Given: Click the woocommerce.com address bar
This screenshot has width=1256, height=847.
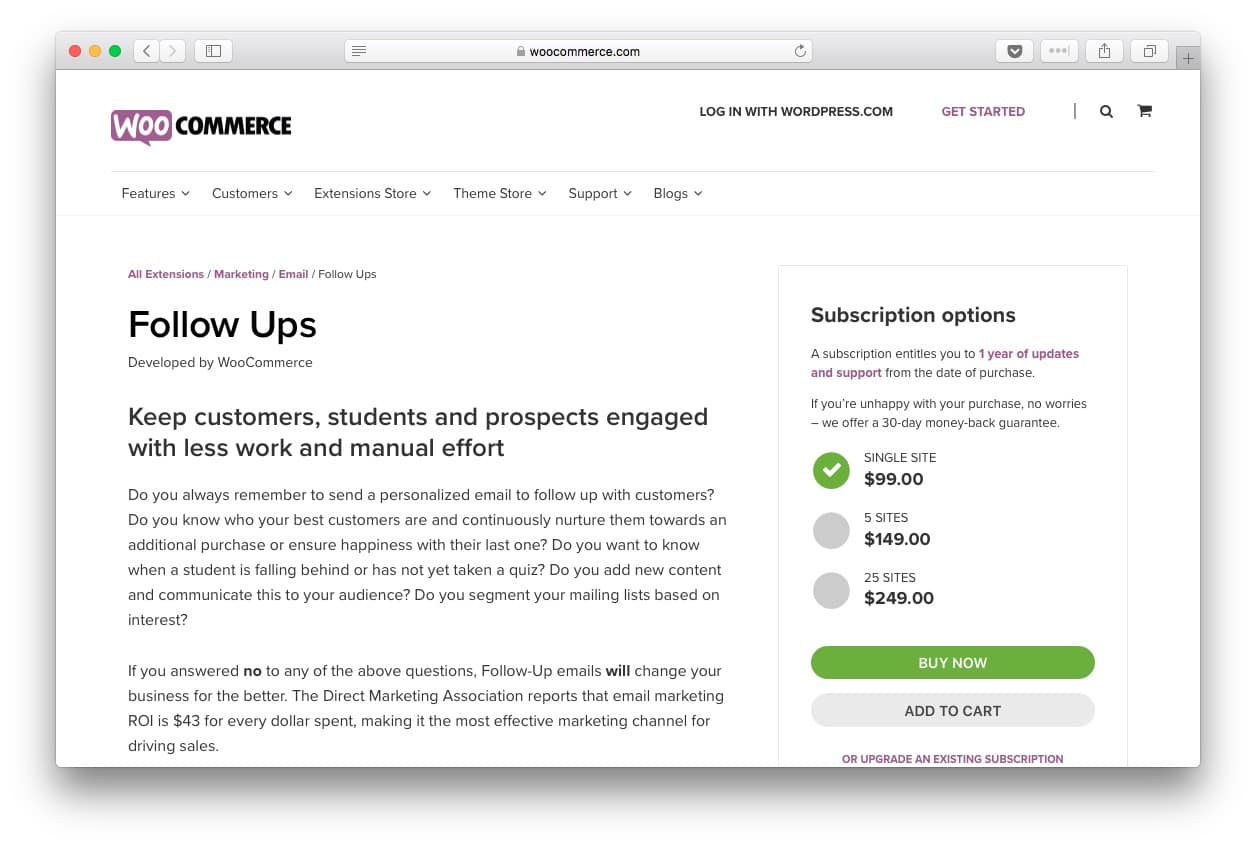Looking at the screenshot, I should (x=580, y=51).
